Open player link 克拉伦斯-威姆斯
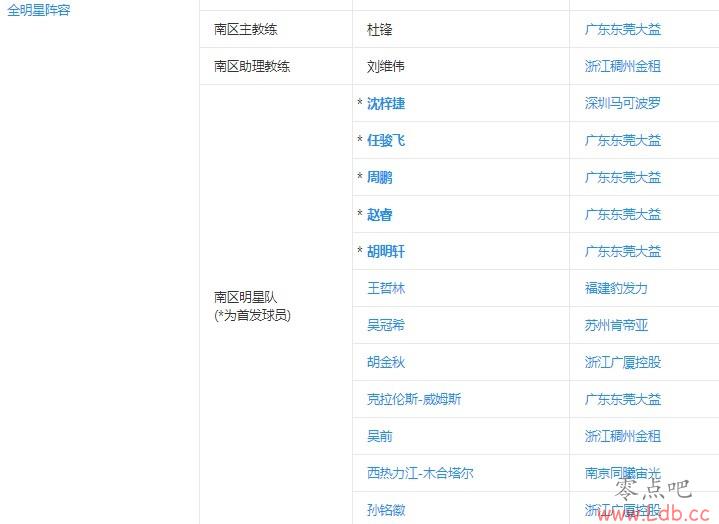 (414, 399)
